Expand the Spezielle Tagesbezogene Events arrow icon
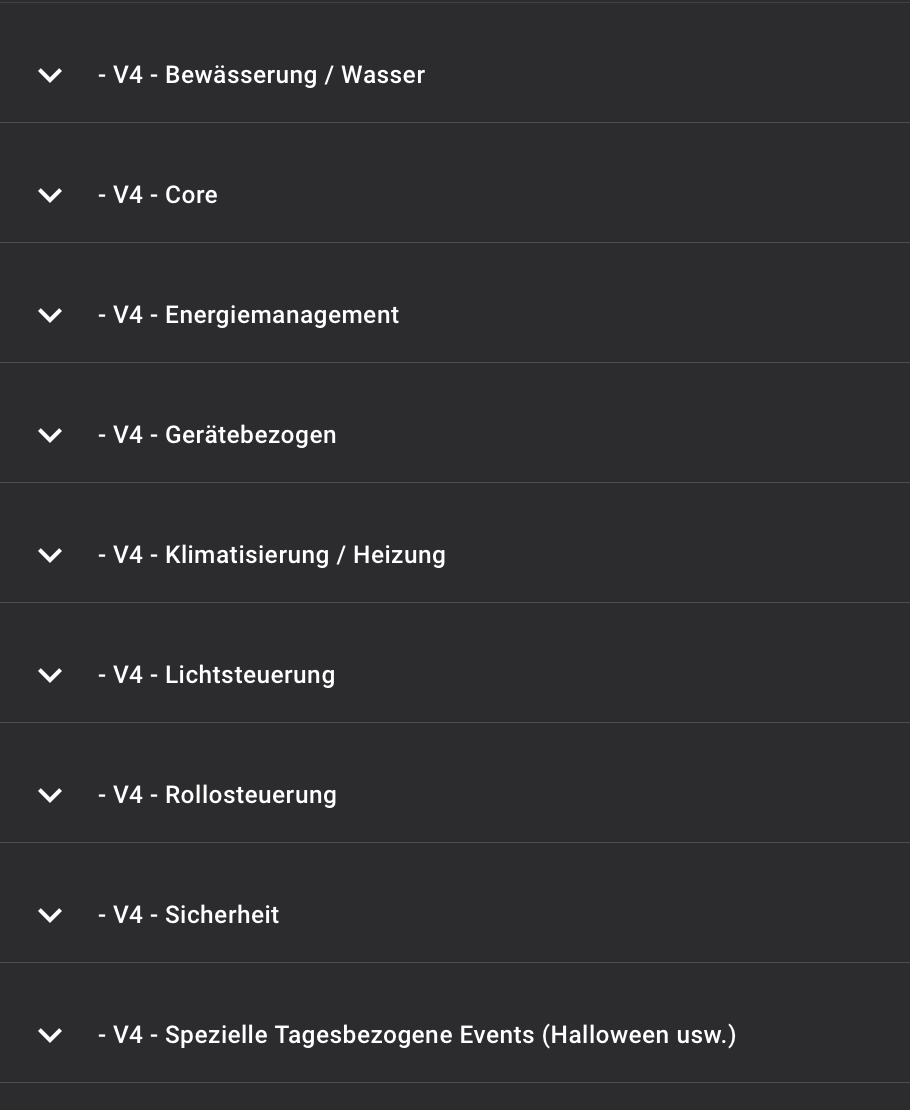The image size is (910, 1110). pyautogui.click(x=51, y=1035)
